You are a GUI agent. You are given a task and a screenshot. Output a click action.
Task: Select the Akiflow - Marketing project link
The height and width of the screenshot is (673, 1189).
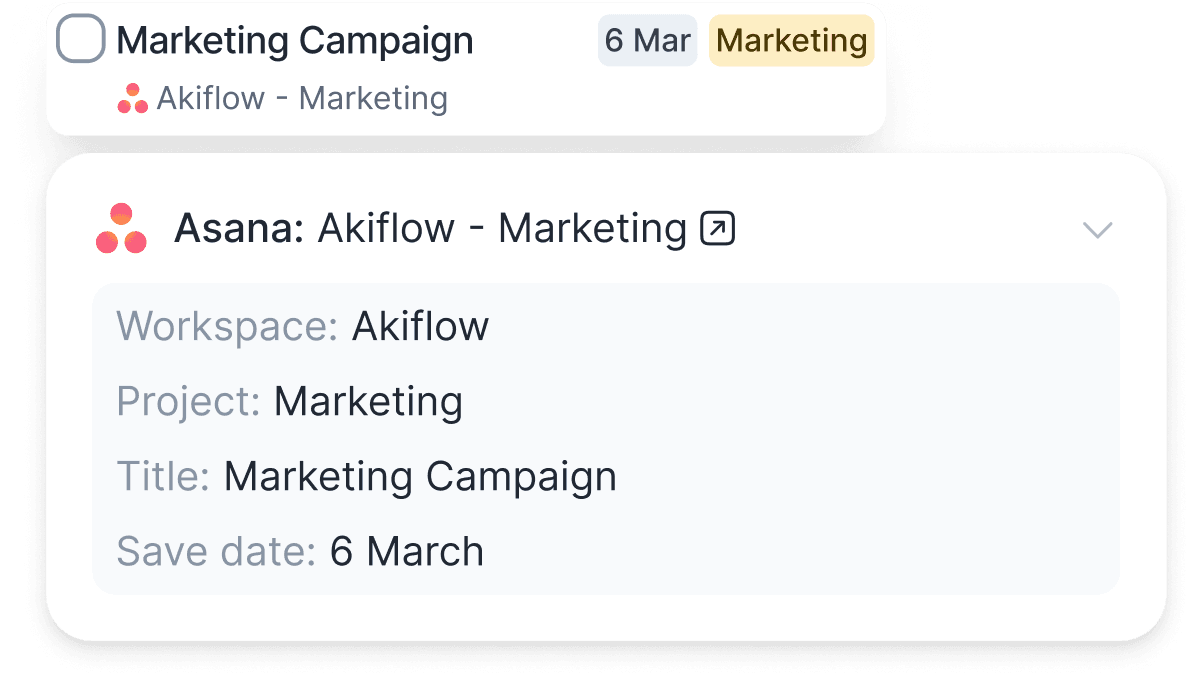[x=302, y=97]
